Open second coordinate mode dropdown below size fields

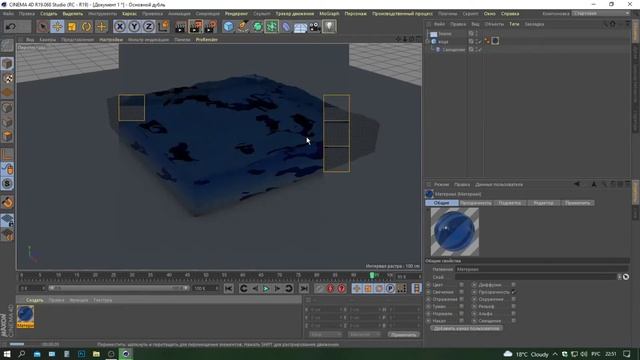click(x=364, y=335)
